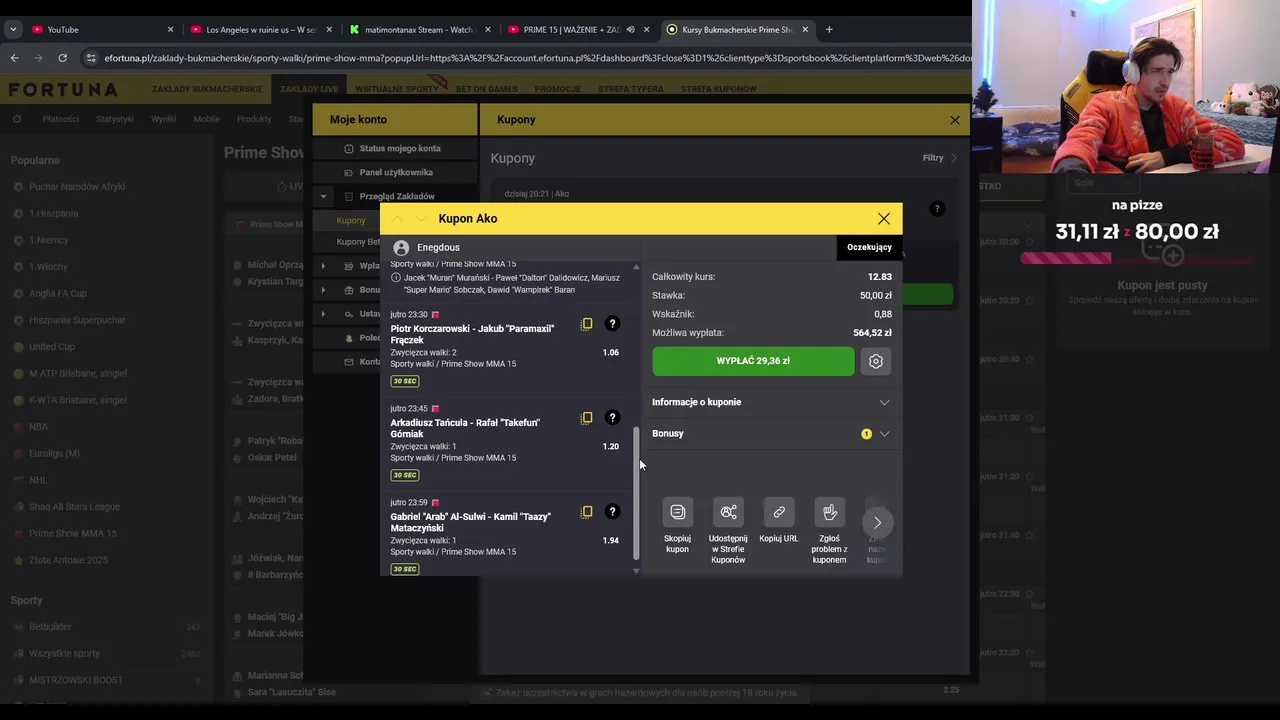Viewport: 1280px width, 720px height.
Task: Click WYPŁAĆ 29,36 zł button
Action: click(753, 361)
